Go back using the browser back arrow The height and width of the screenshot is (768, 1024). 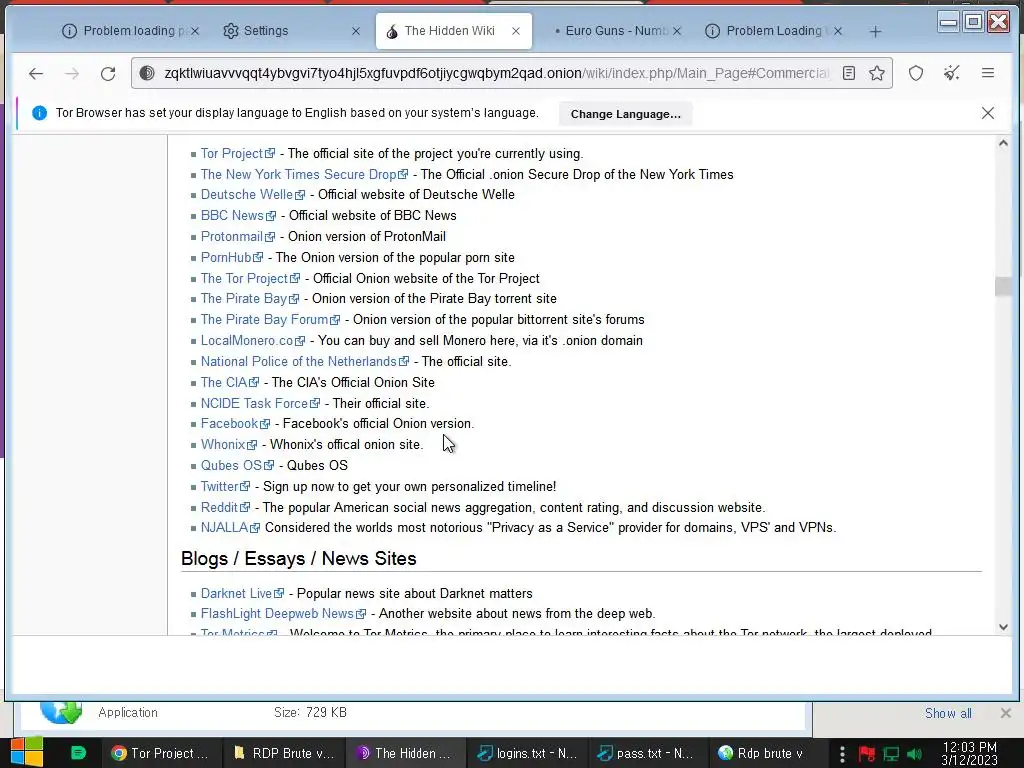(36, 74)
